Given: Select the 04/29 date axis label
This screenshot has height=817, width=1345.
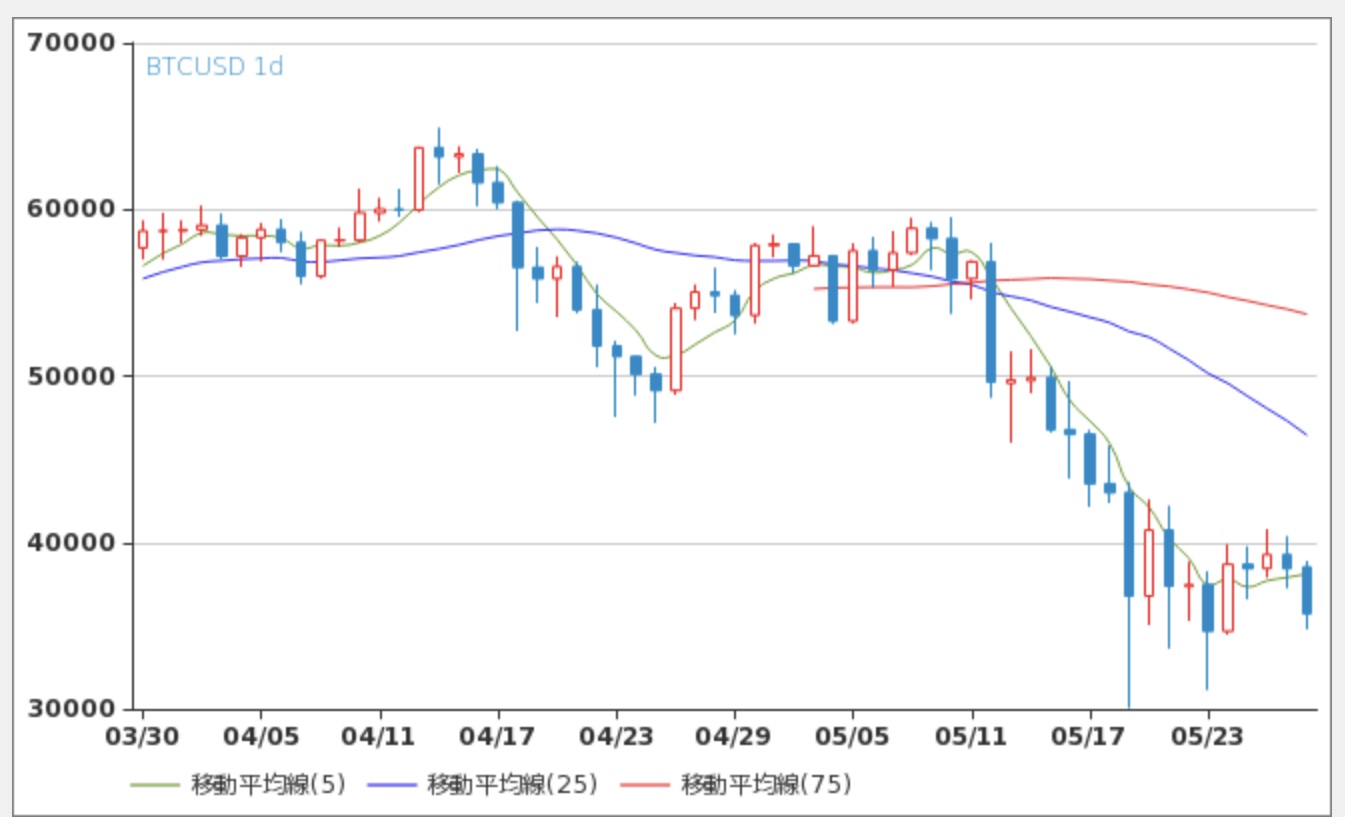Looking at the screenshot, I should pos(735,737).
